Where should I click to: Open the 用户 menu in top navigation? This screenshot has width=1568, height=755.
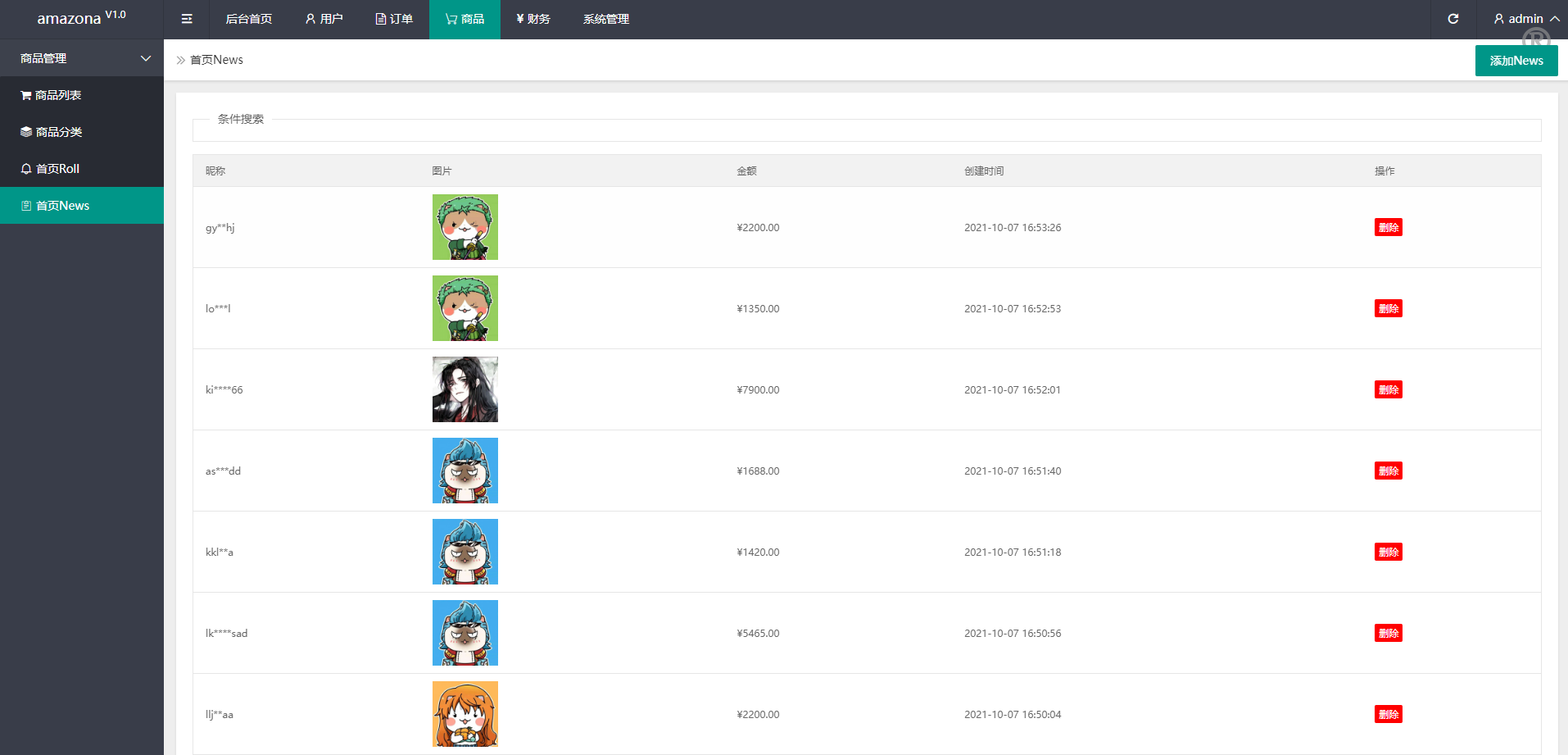(324, 19)
